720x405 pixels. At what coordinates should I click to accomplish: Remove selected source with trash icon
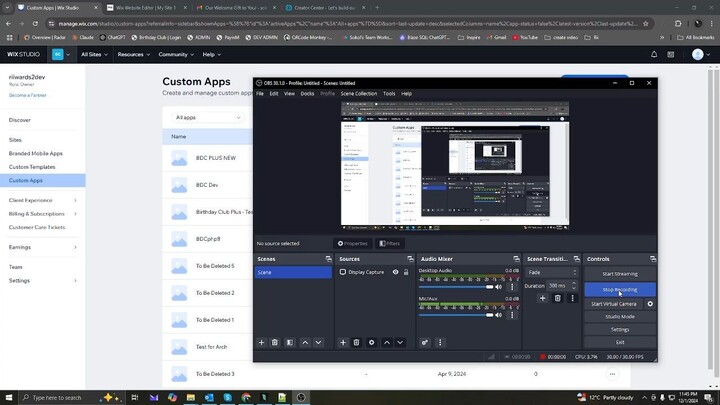pyautogui.click(x=356, y=343)
